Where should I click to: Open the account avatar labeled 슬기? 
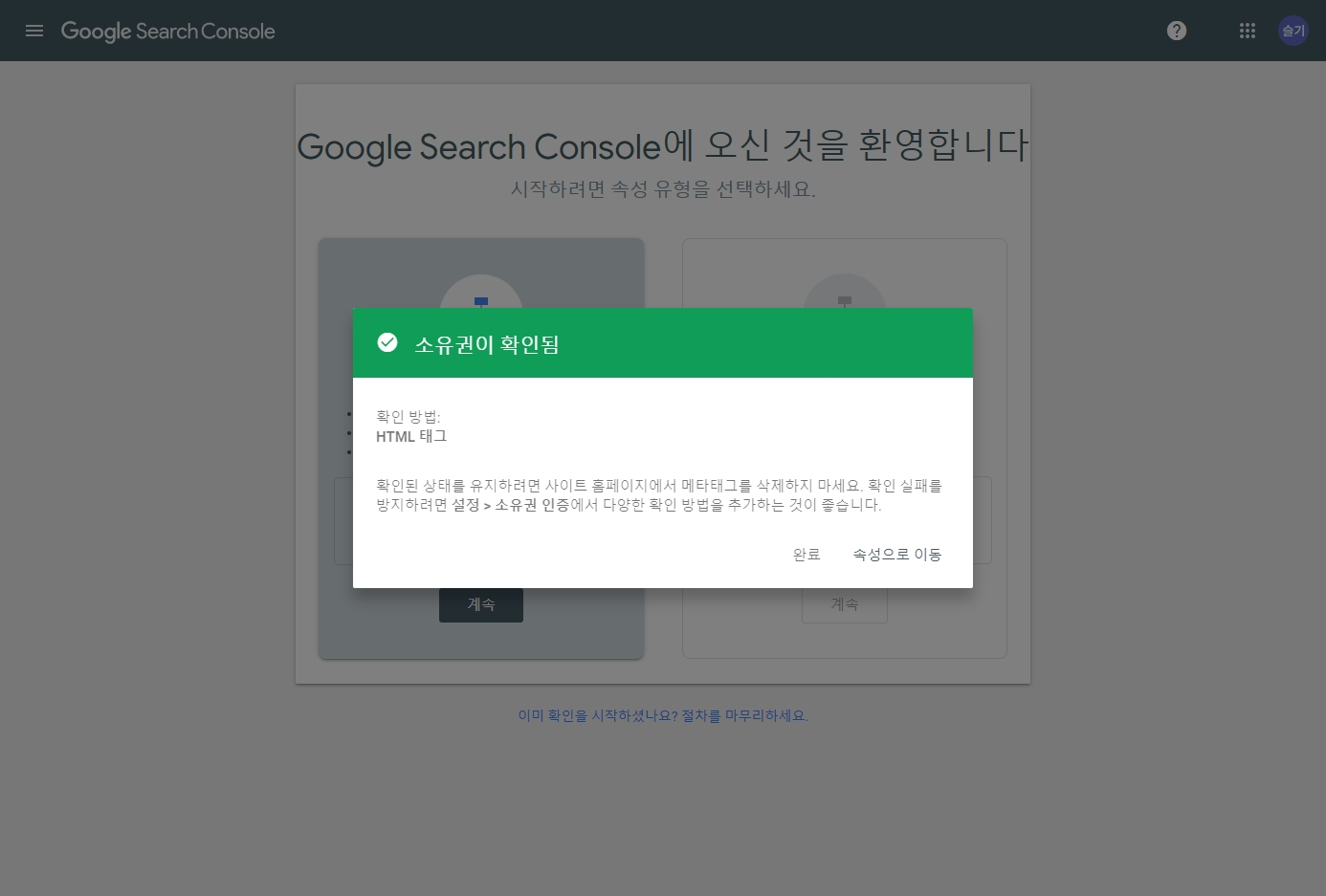click(x=1293, y=31)
